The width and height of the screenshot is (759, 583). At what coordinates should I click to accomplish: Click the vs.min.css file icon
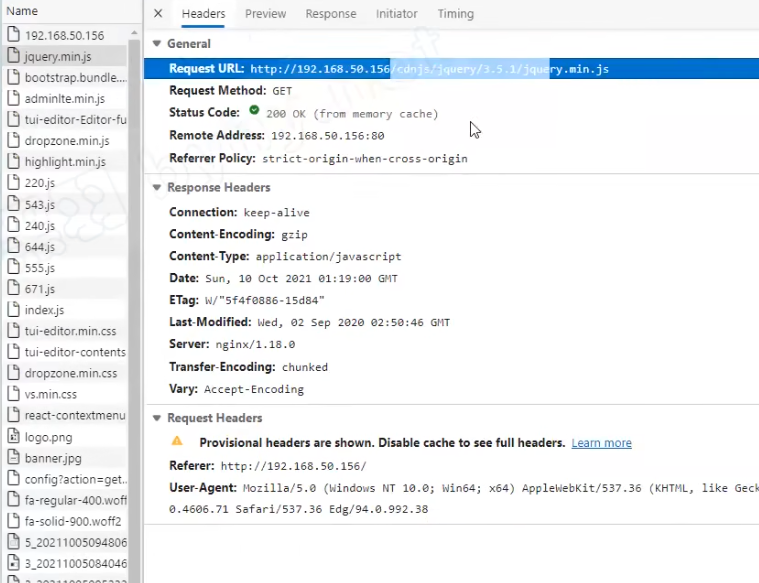click(x=14, y=394)
